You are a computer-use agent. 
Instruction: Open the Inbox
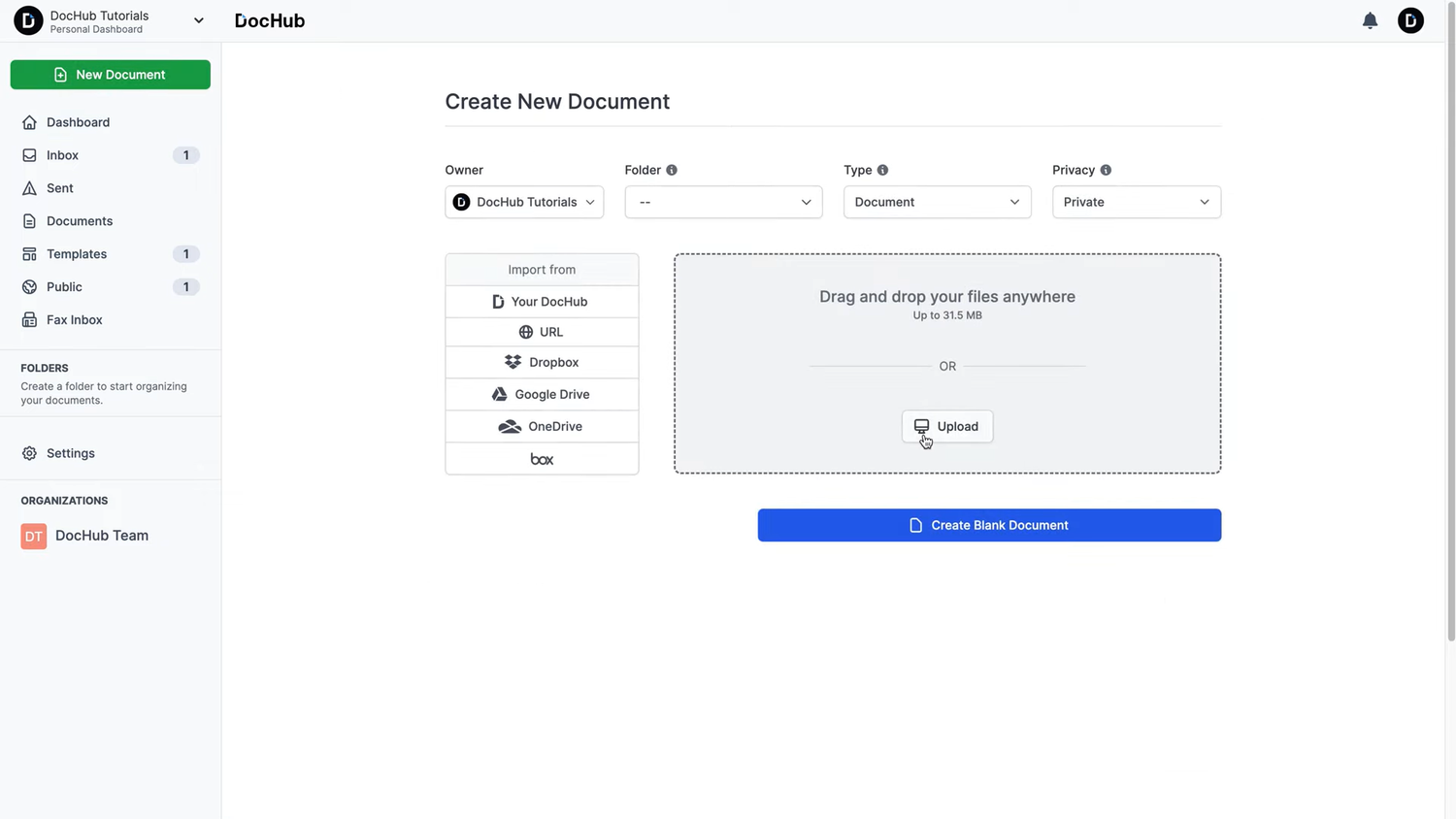62,155
